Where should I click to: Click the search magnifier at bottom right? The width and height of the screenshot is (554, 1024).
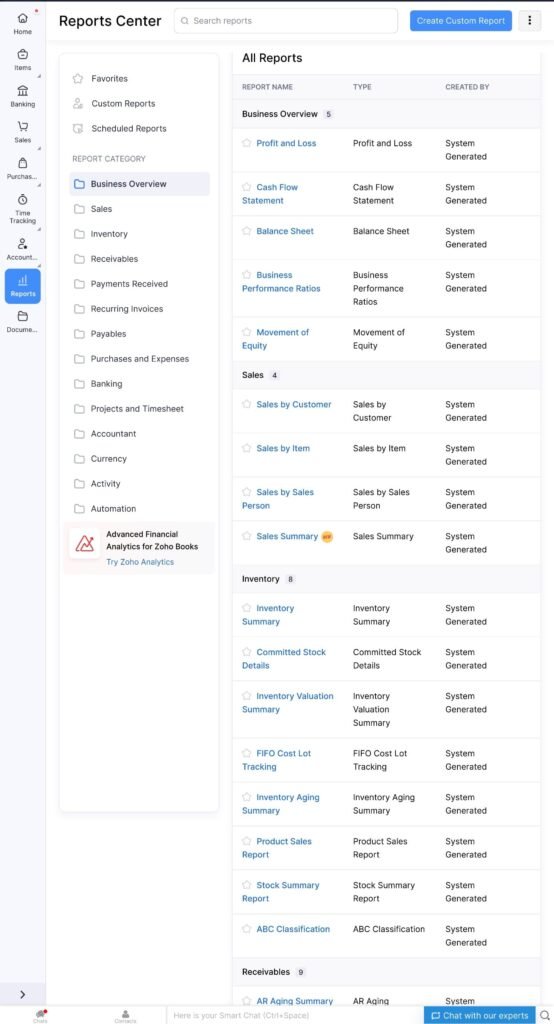point(545,1016)
